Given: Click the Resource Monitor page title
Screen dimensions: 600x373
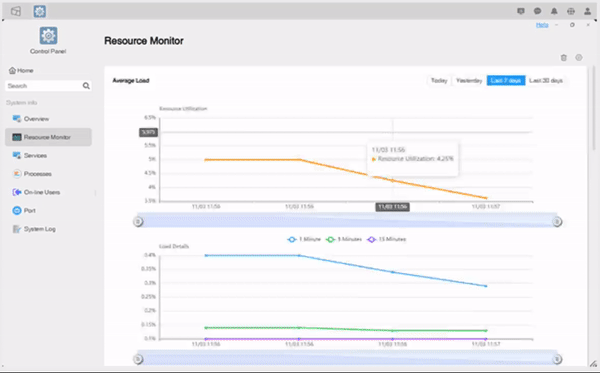Looking at the screenshot, I should coord(144,41).
